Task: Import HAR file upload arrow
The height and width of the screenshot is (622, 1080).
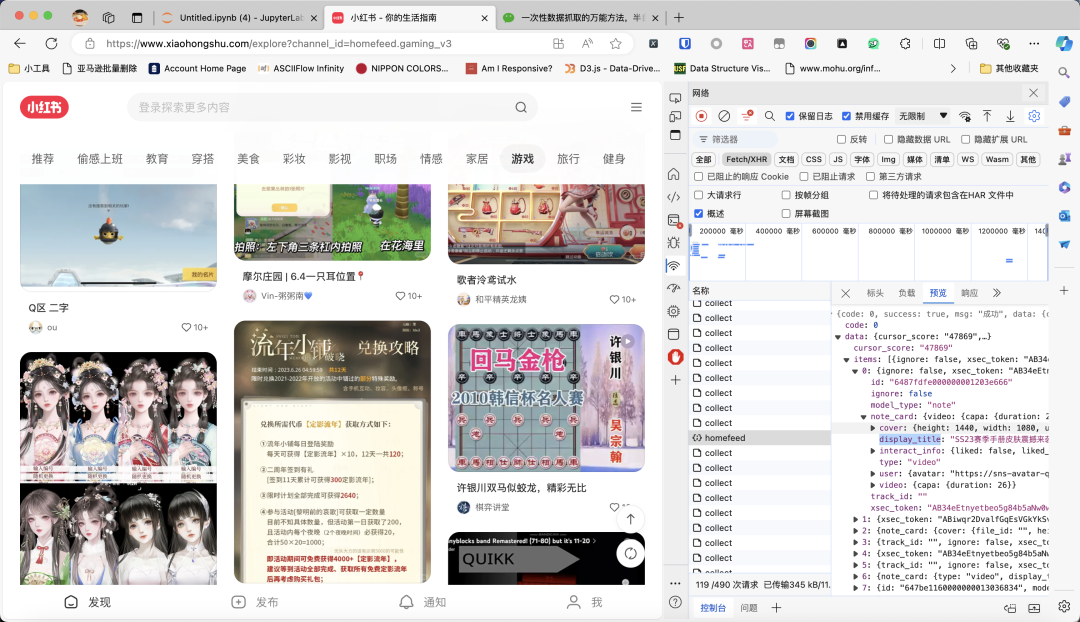Action: point(987,116)
